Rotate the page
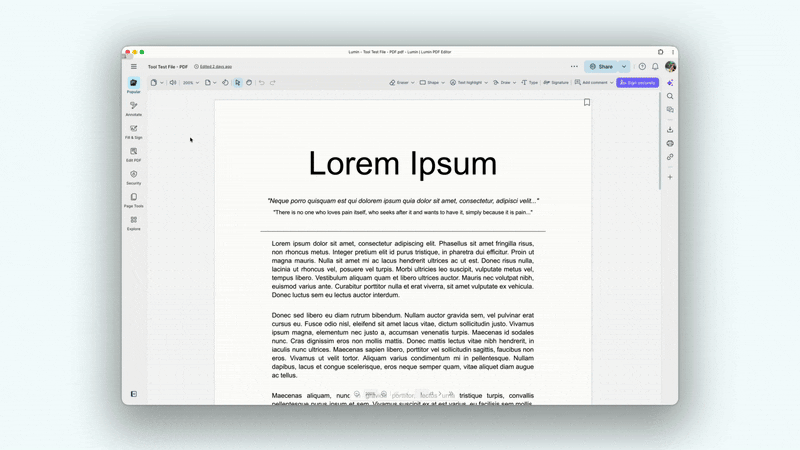The height and width of the screenshot is (450, 800). [225, 82]
